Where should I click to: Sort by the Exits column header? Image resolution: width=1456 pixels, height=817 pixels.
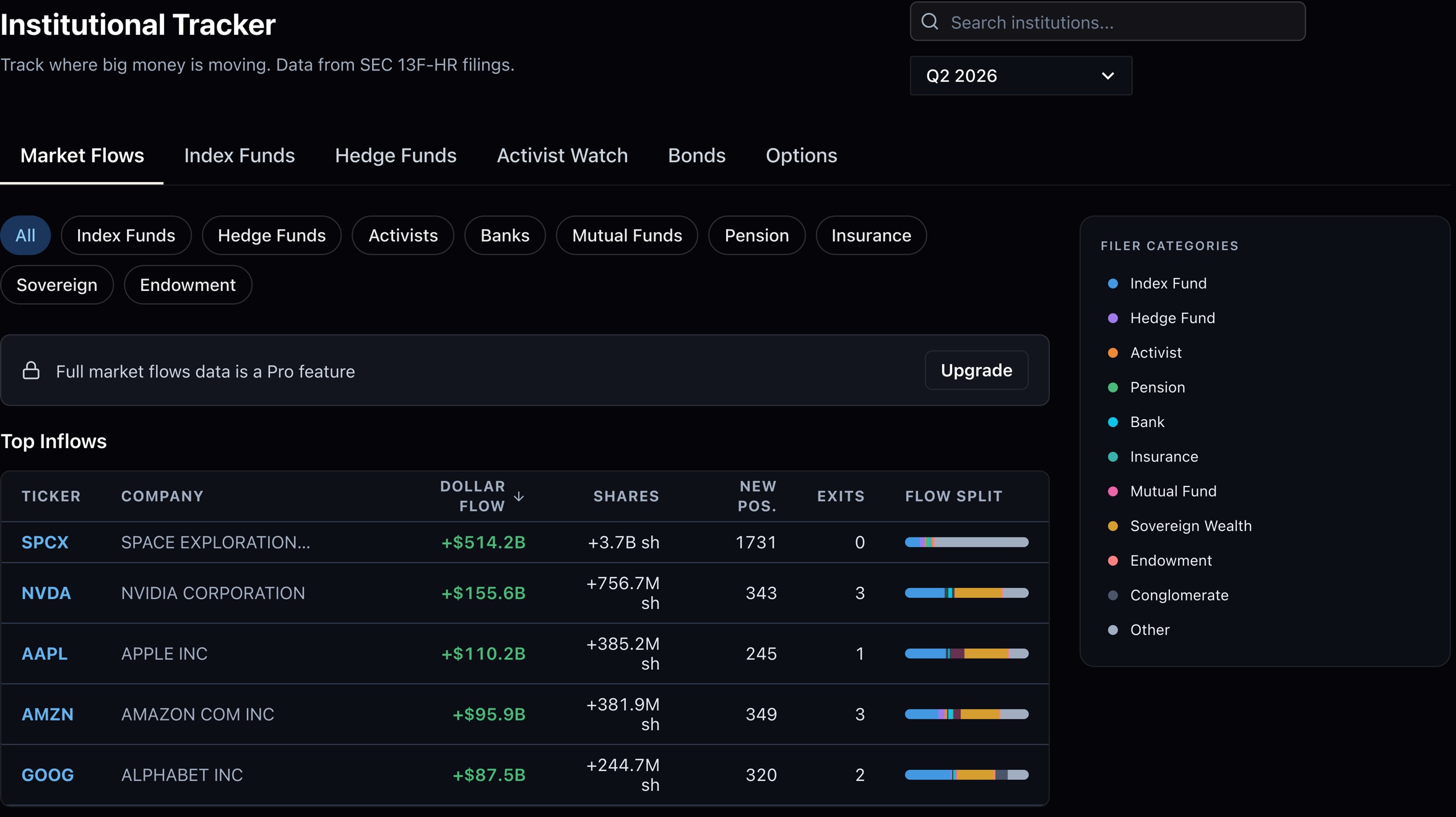841,496
